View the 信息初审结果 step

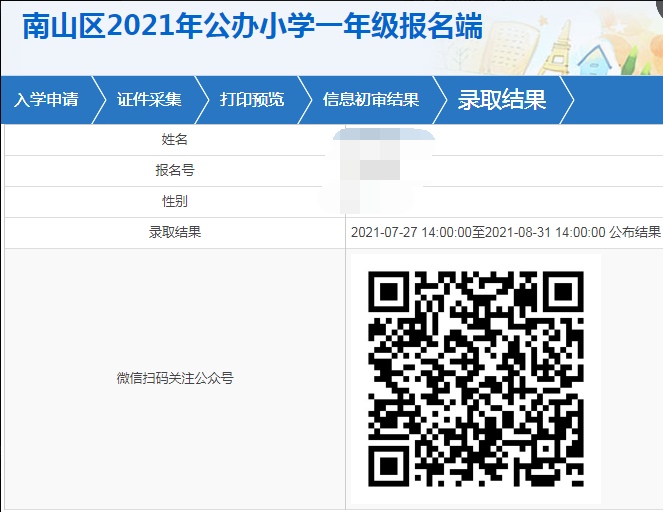pos(371,100)
